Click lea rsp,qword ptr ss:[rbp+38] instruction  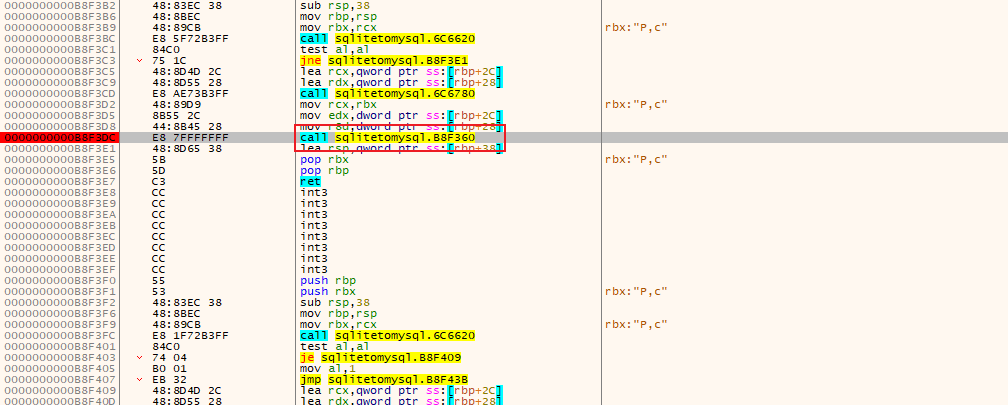pyautogui.click(x=401, y=148)
